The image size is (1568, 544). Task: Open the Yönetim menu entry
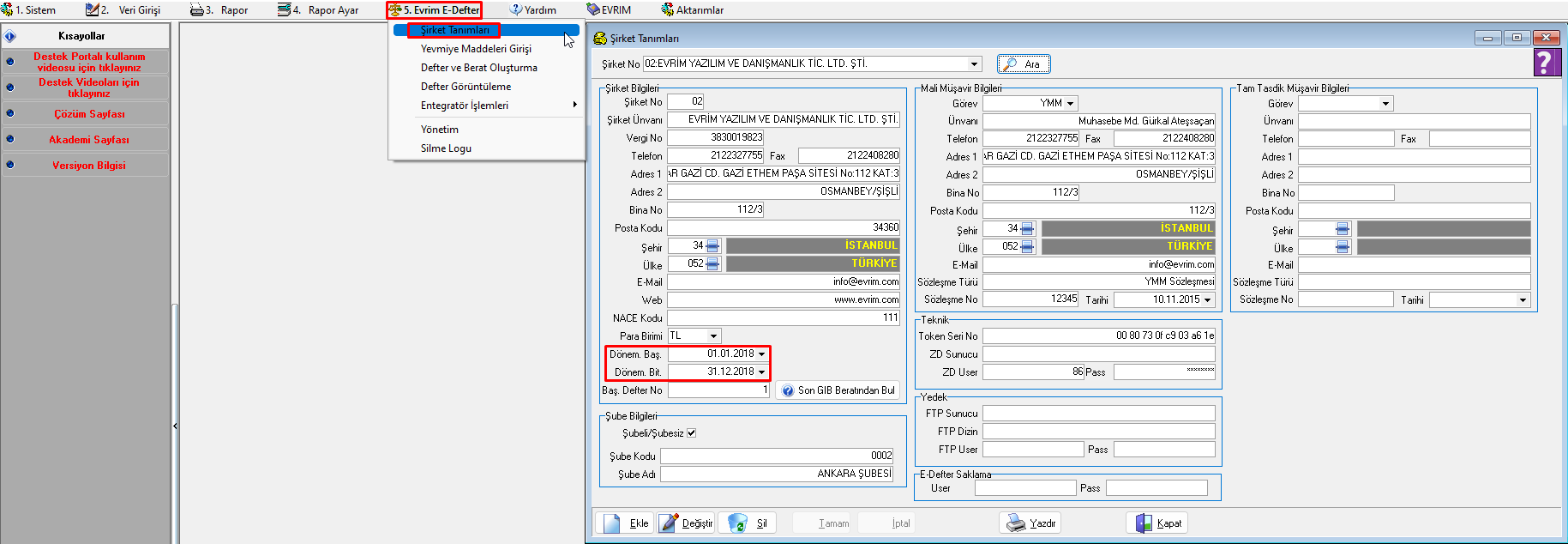(487, 130)
